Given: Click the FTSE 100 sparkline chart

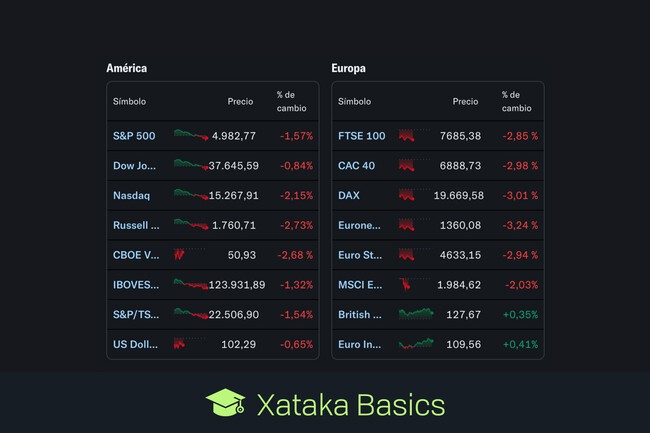Looking at the screenshot, I should (407, 135).
